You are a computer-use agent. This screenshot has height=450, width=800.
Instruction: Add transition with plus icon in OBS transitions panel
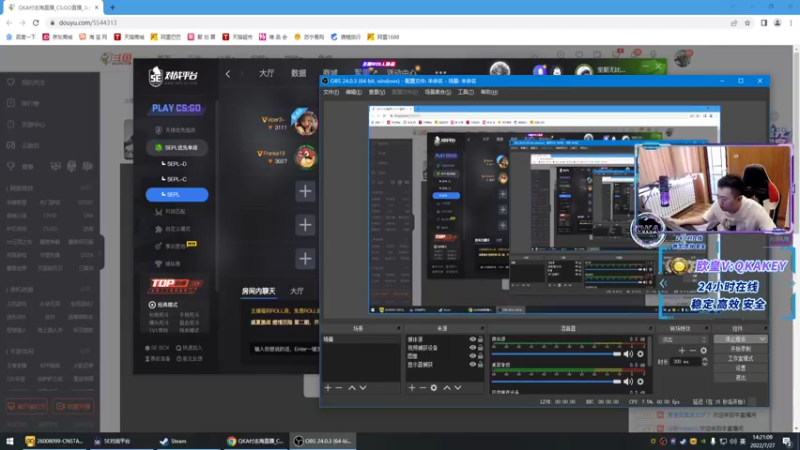[682, 351]
